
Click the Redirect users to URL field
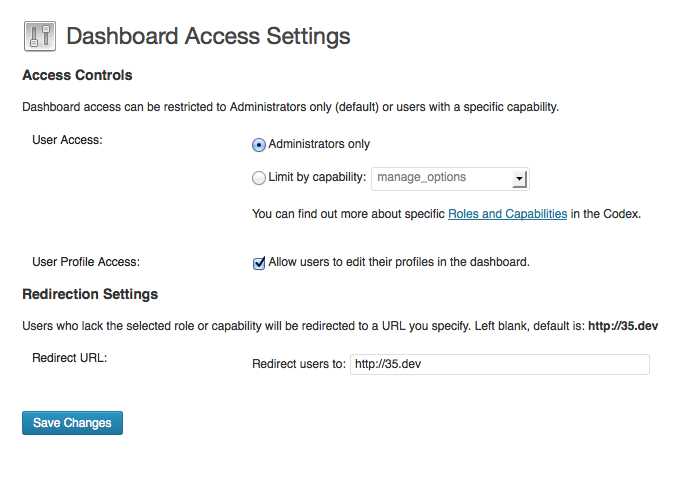tap(500, 364)
